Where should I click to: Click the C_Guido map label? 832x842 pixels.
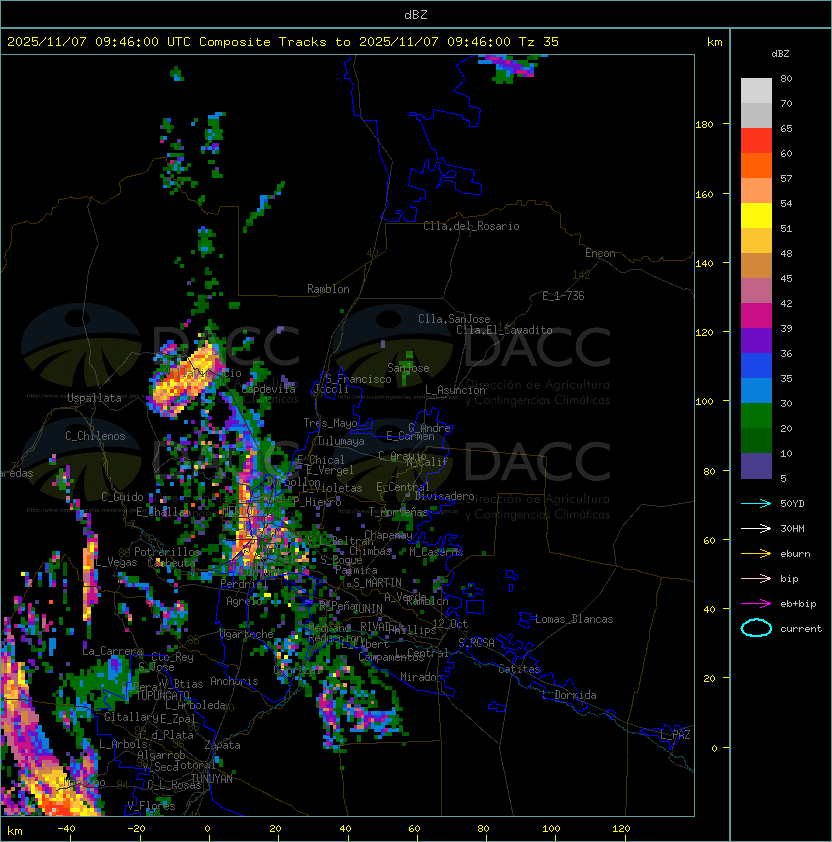[122, 497]
